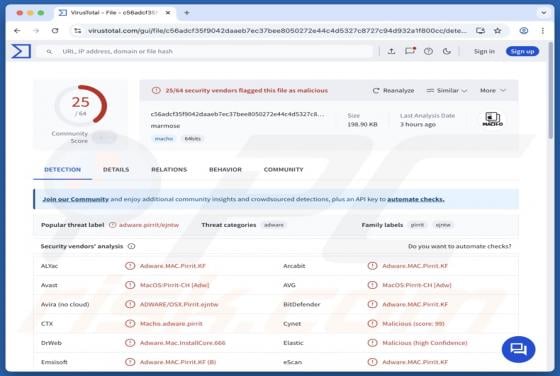Select the VirusTotal browser tab
The image size is (560, 376).
pos(114,13)
